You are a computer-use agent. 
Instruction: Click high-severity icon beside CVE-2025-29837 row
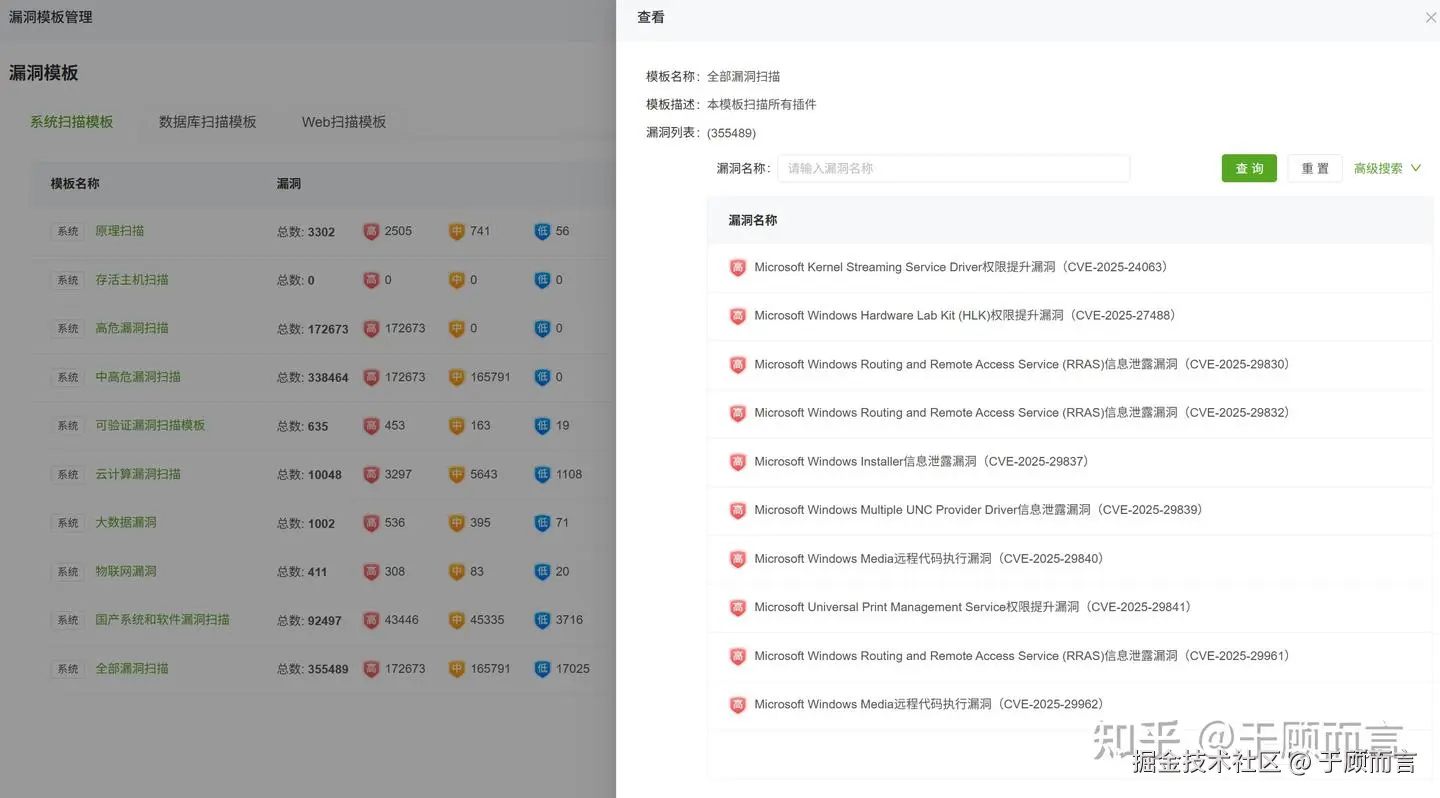tap(738, 462)
